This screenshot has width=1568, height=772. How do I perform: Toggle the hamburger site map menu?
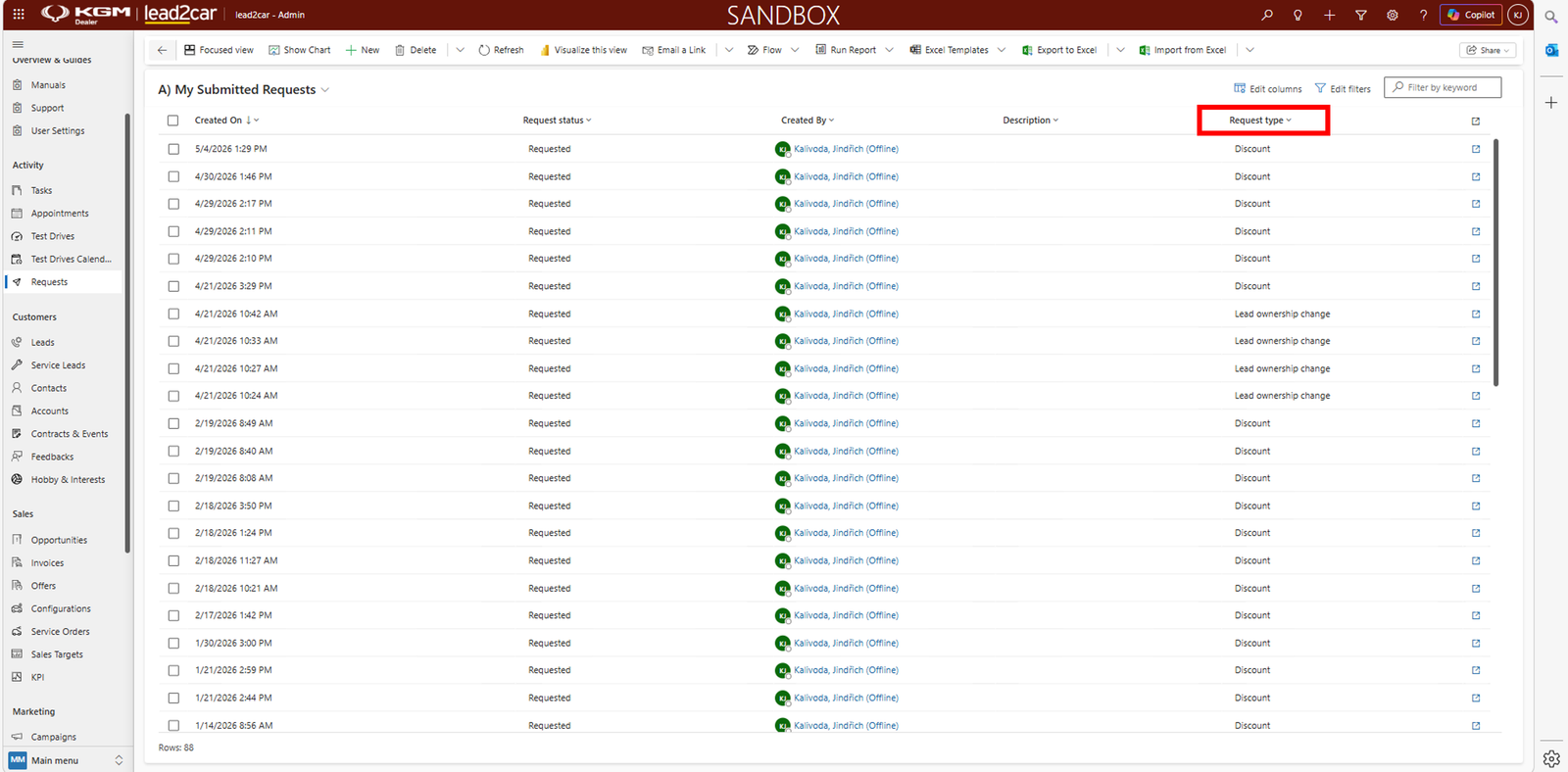pos(18,44)
